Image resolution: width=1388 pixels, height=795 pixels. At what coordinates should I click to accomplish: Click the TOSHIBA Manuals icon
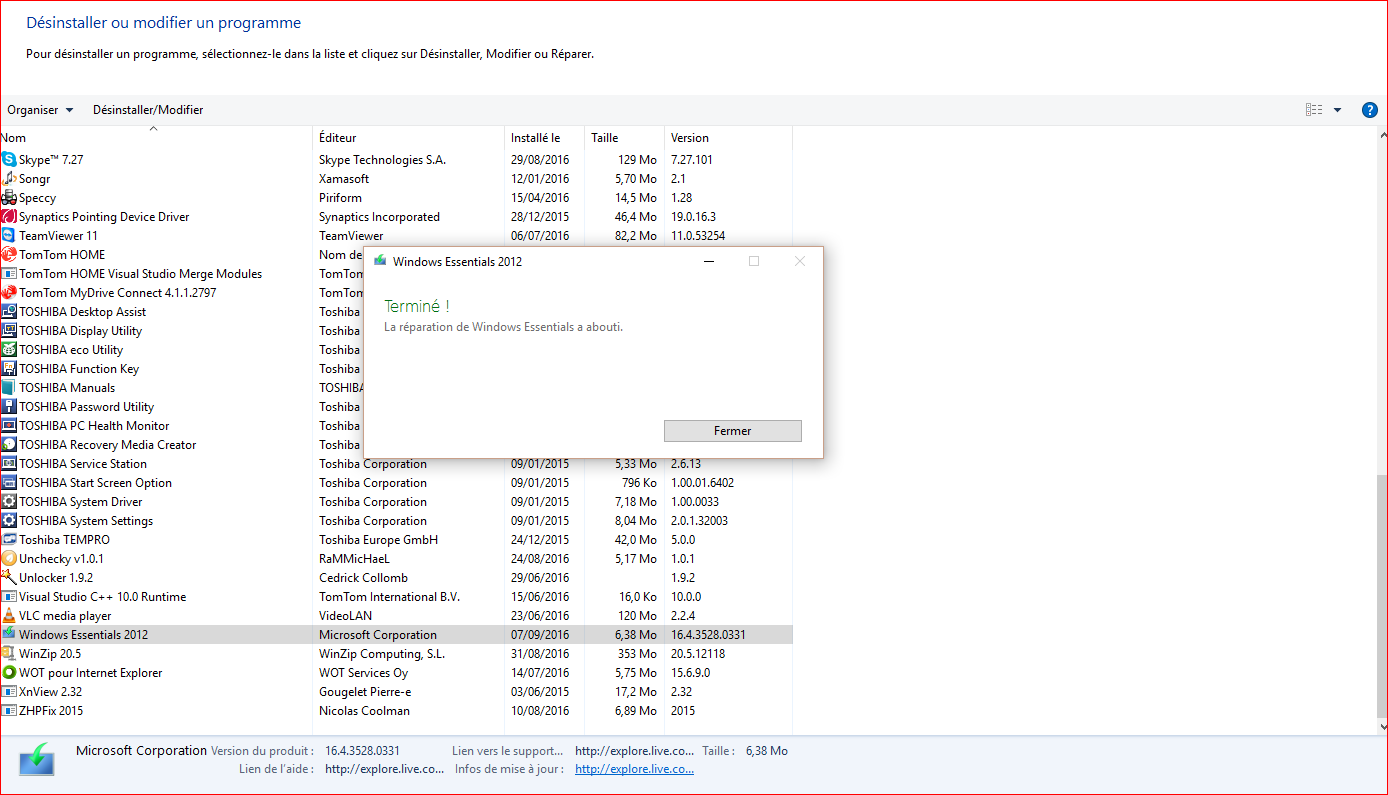tap(9, 388)
